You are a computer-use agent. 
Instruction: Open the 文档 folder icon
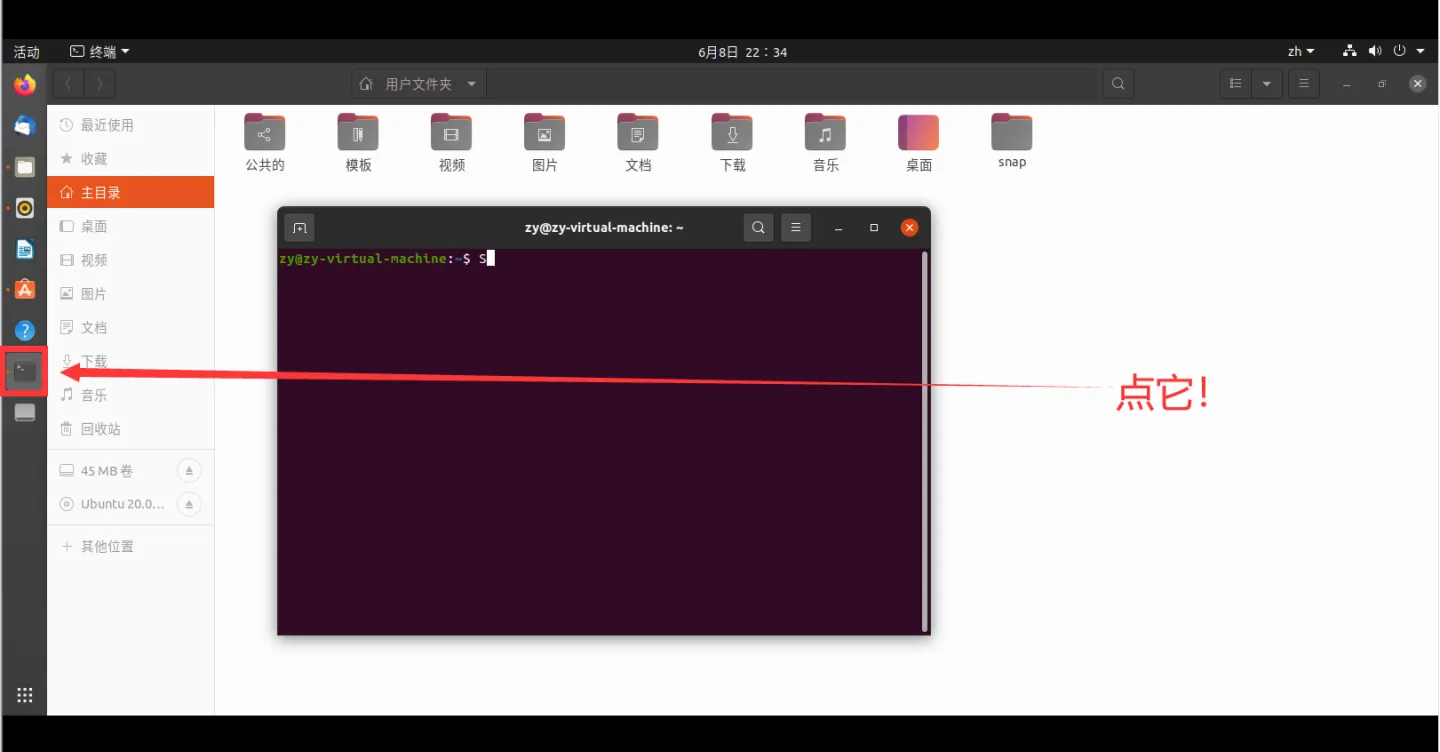tap(638, 143)
